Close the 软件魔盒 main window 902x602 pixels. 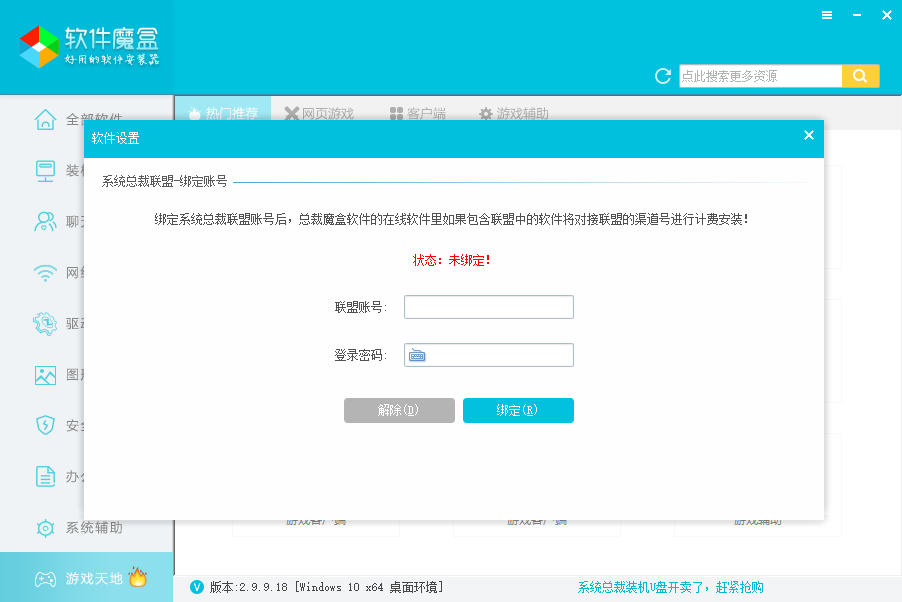[x=887, y=16]
